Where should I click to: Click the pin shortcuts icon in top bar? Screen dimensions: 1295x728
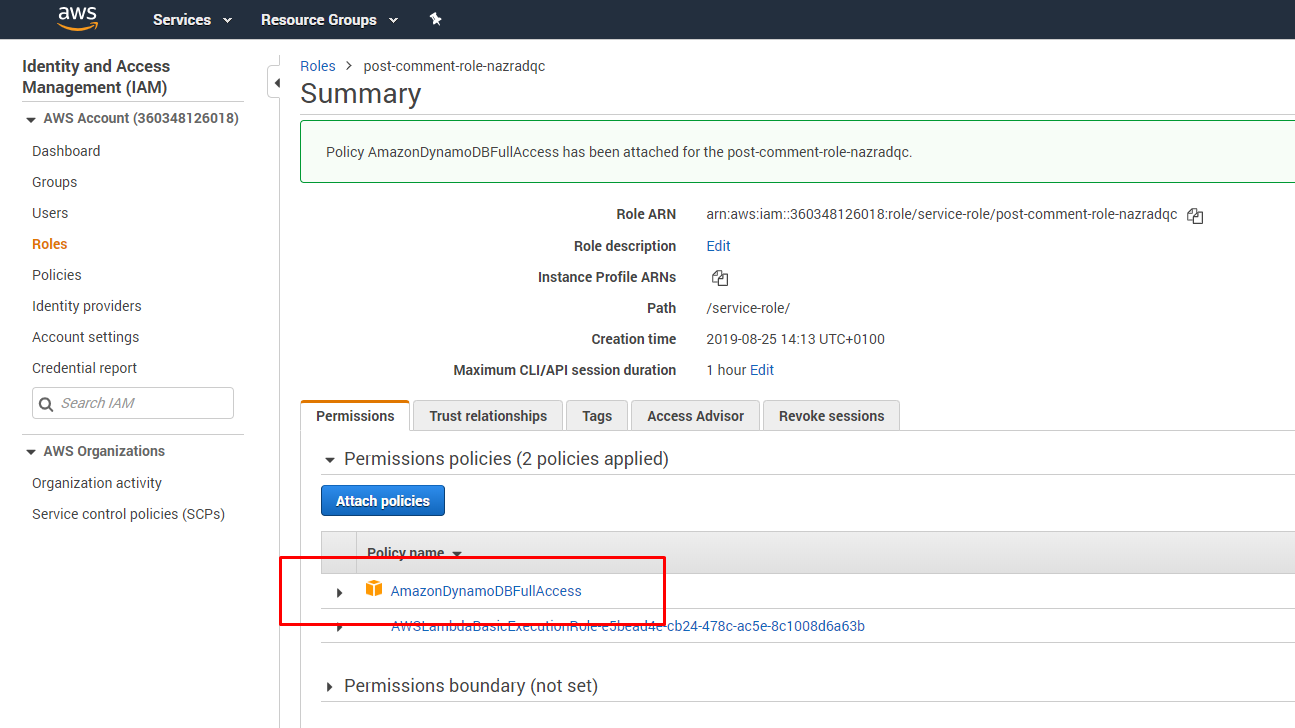[435, 19]
